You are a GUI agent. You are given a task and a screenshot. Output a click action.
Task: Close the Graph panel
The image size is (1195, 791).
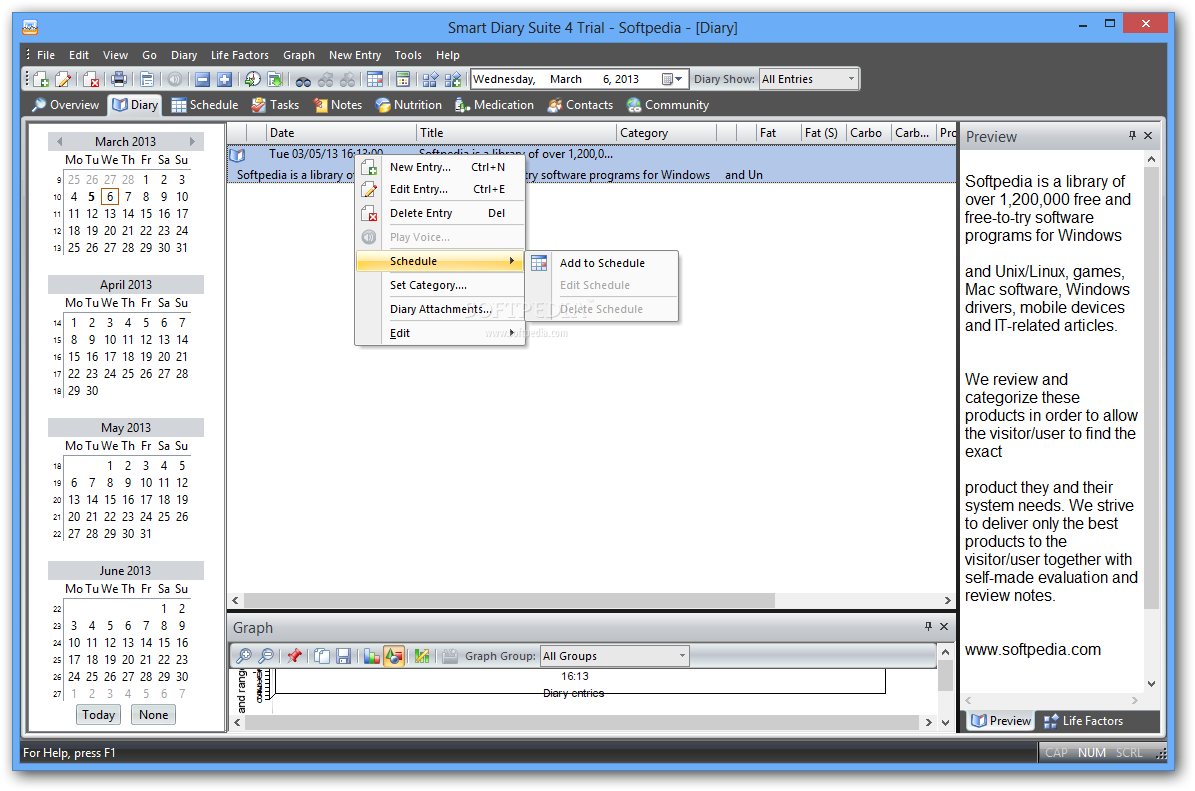point(944,626)
